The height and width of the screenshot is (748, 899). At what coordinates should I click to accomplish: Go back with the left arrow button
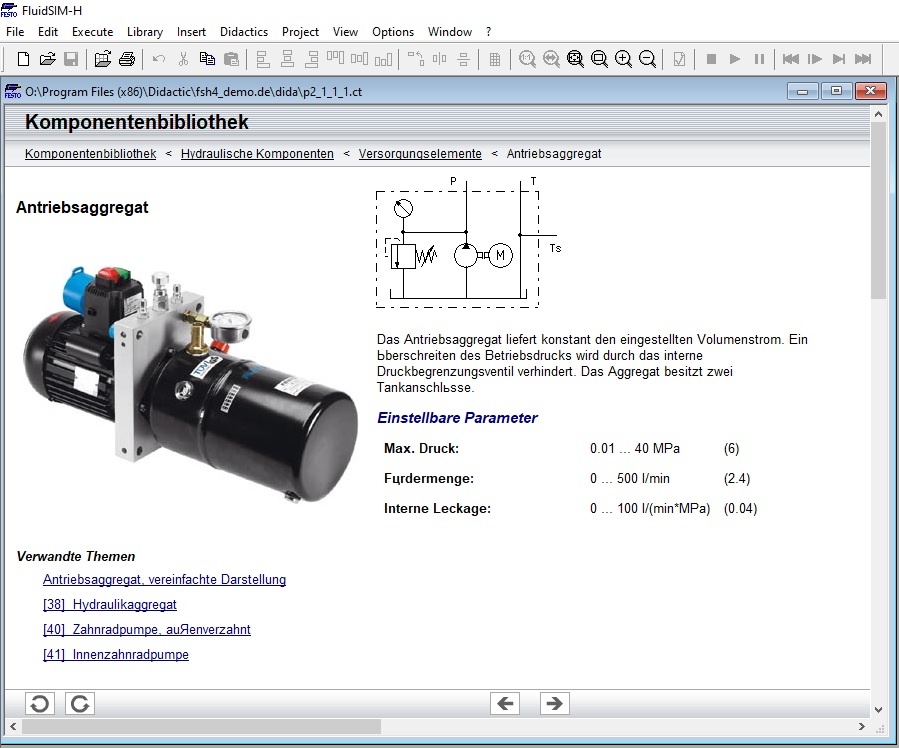pos(505,703)
